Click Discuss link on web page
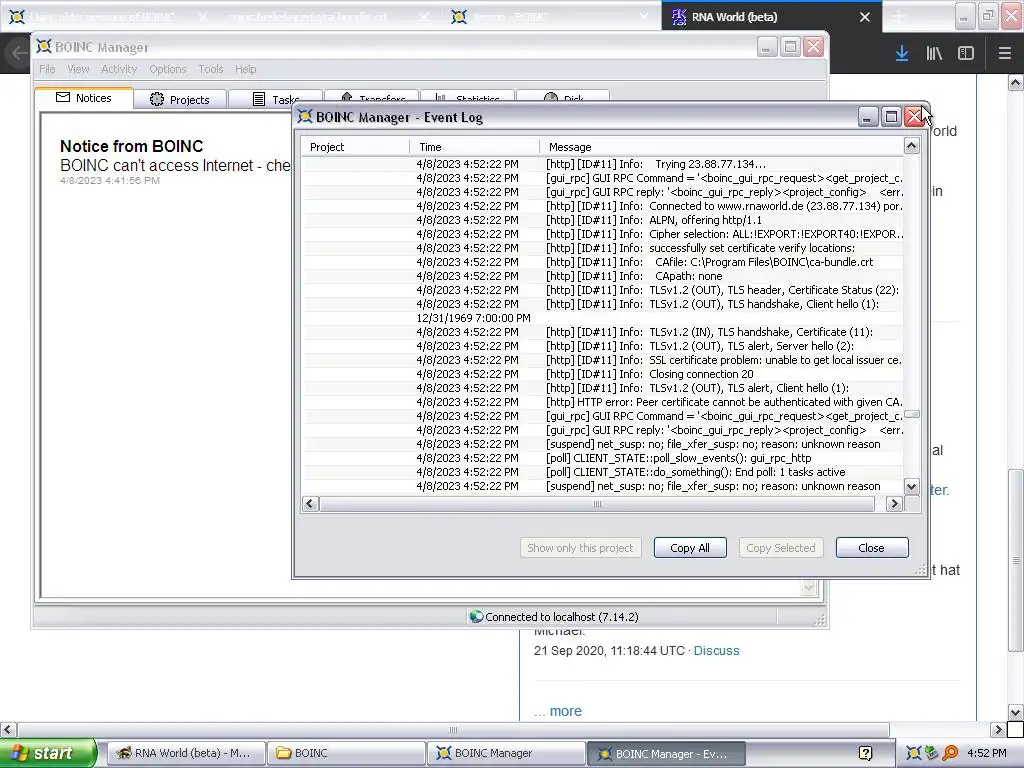1024x768 pixels. click(x=716, y=650)
